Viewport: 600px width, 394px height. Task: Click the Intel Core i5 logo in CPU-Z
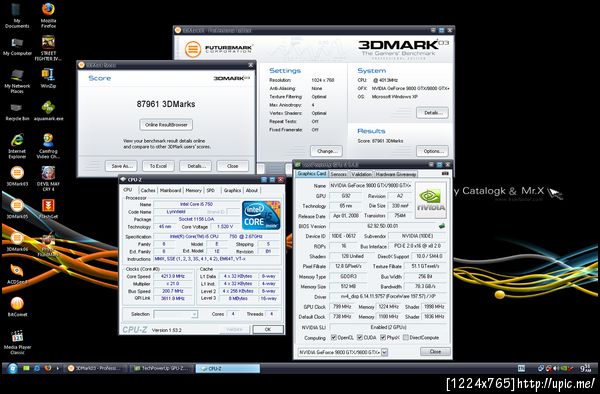[x=261, y=215]
